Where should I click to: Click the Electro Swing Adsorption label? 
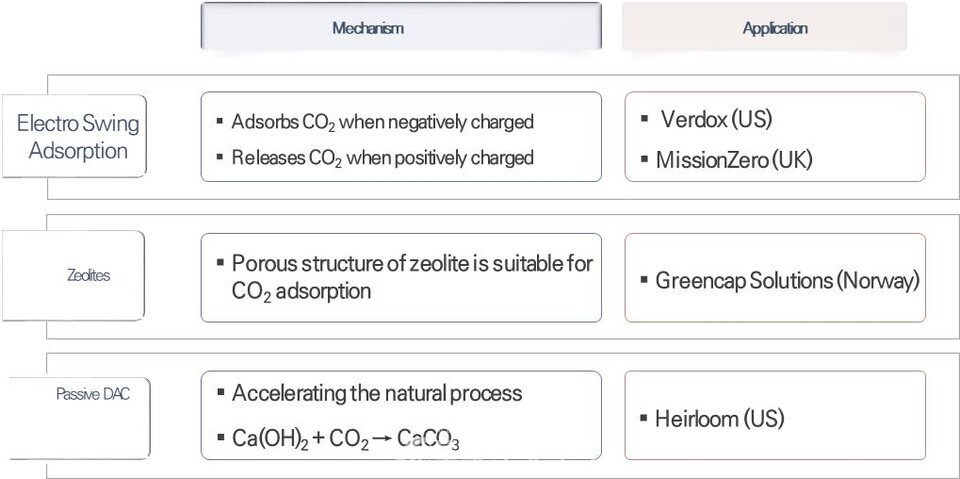pyautogui.click(x=78, y=138)
